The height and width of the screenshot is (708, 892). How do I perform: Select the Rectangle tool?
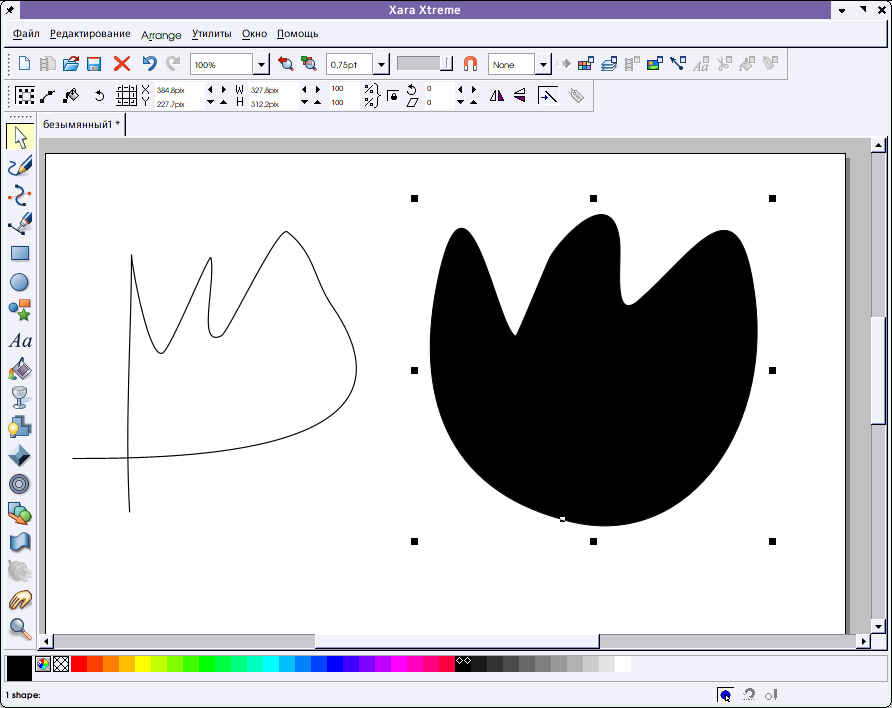tap(19, 254)
